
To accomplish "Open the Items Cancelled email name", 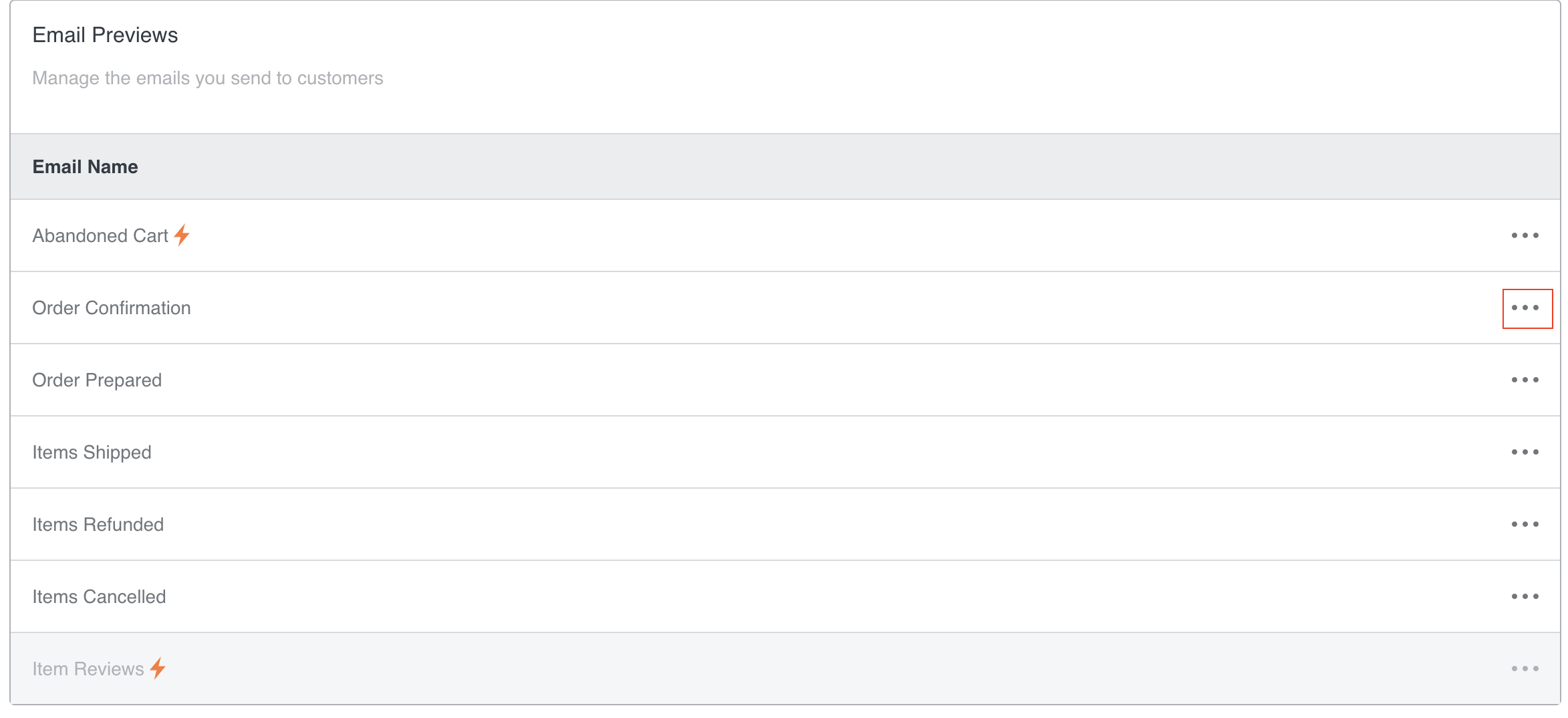I will coord(99,597).
